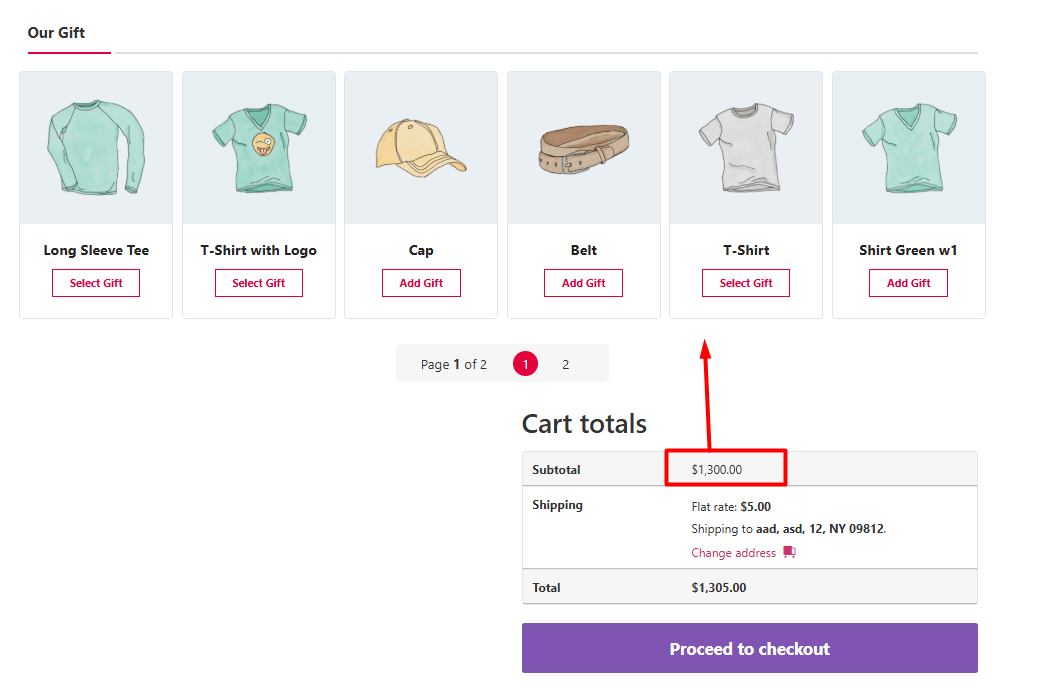
Task: Select Gift for Long Sleeve Tee
Action: (96, 283)
